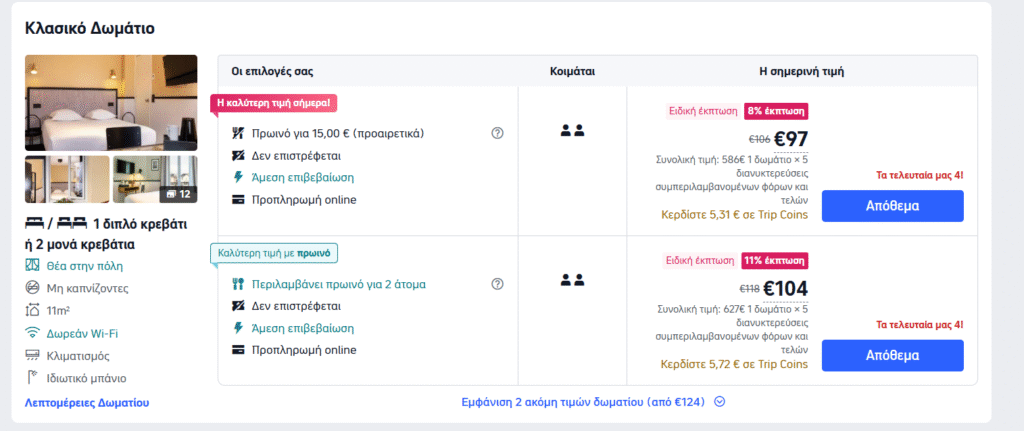Viewport: 1024px width, 431px height.
Task: Expand 2 more room prices from €124
Action: click(x=584, y=402)
